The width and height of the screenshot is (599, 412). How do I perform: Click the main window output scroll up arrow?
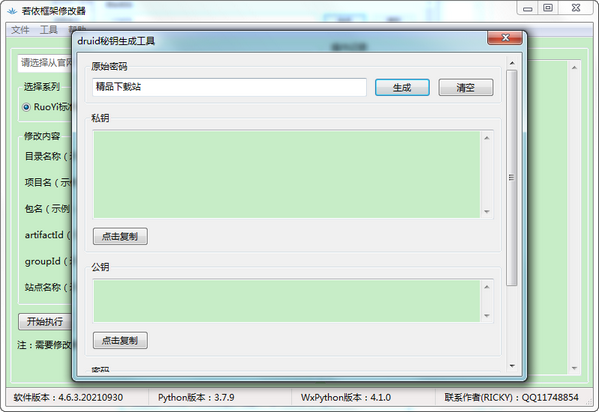(x=574, y=68)
